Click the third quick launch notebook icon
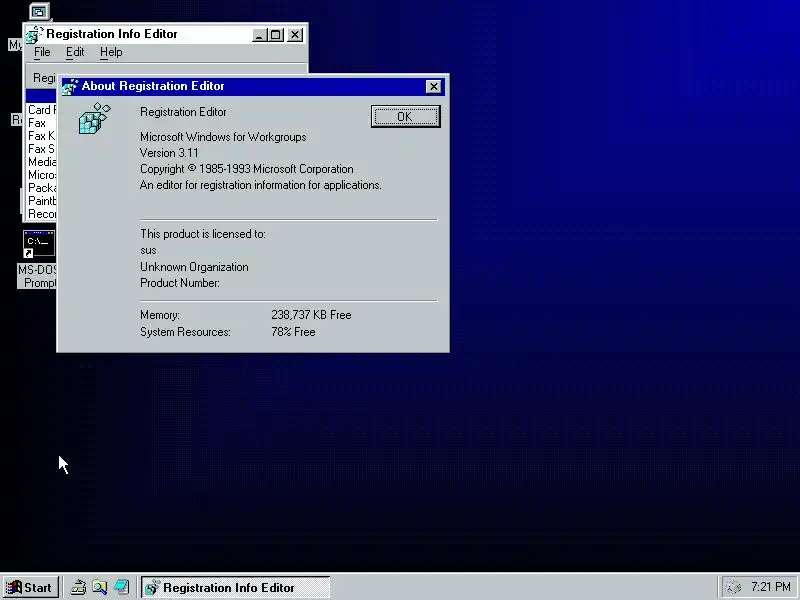 click(121, 588)
